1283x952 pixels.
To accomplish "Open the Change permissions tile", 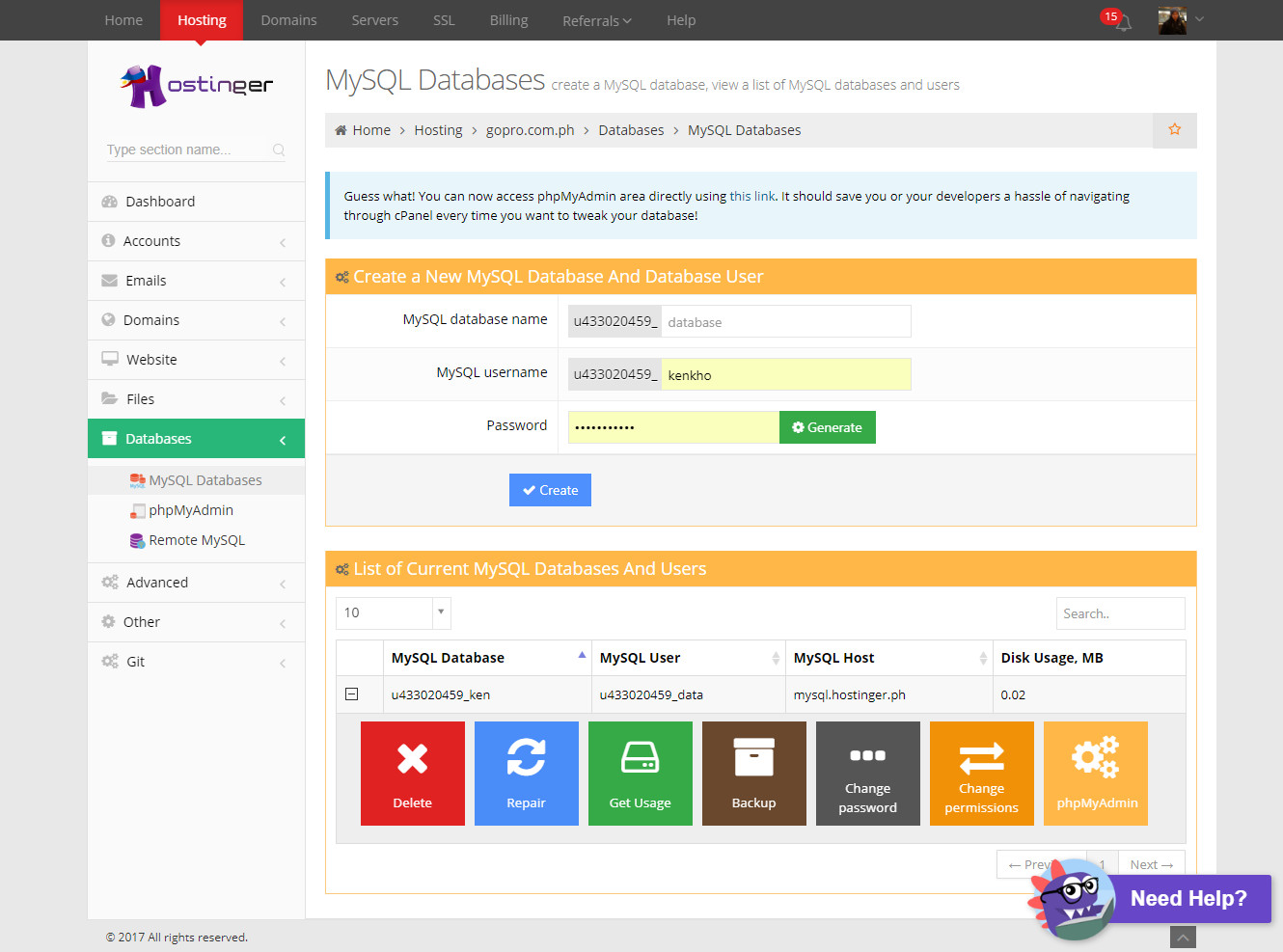I will tap(982, 774).
